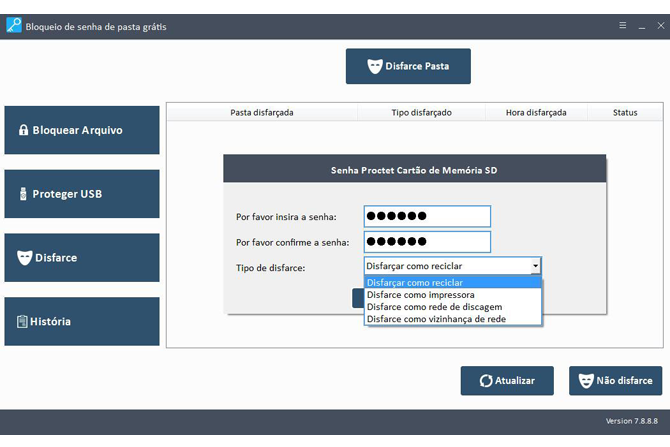This screenshot has width=670, height=447.
Task: Click the key app logo in title bar
Action: click(14, 26)
